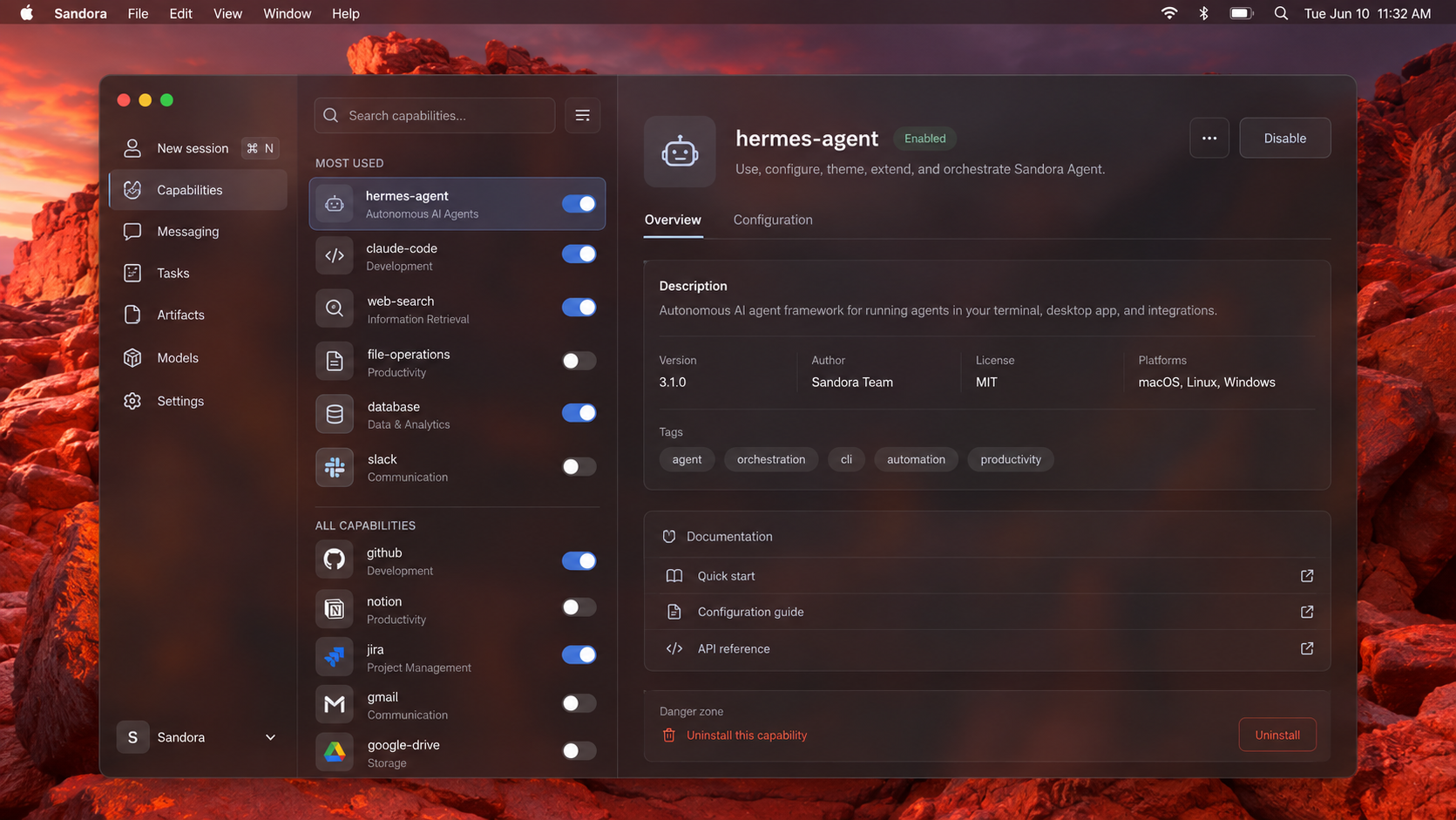Click the Settings gear icon
Viewport: 1456px width, 820px height.
coord(132,401)
